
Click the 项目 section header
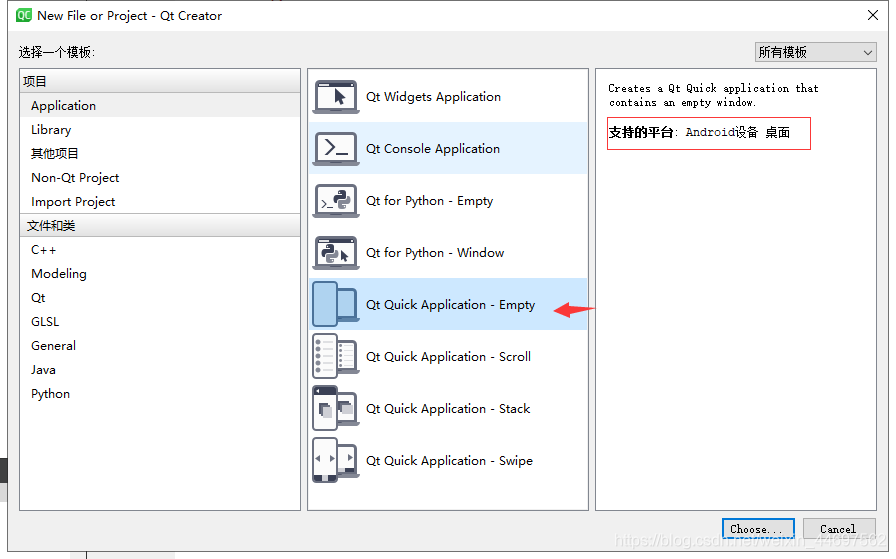pos(160,81)
